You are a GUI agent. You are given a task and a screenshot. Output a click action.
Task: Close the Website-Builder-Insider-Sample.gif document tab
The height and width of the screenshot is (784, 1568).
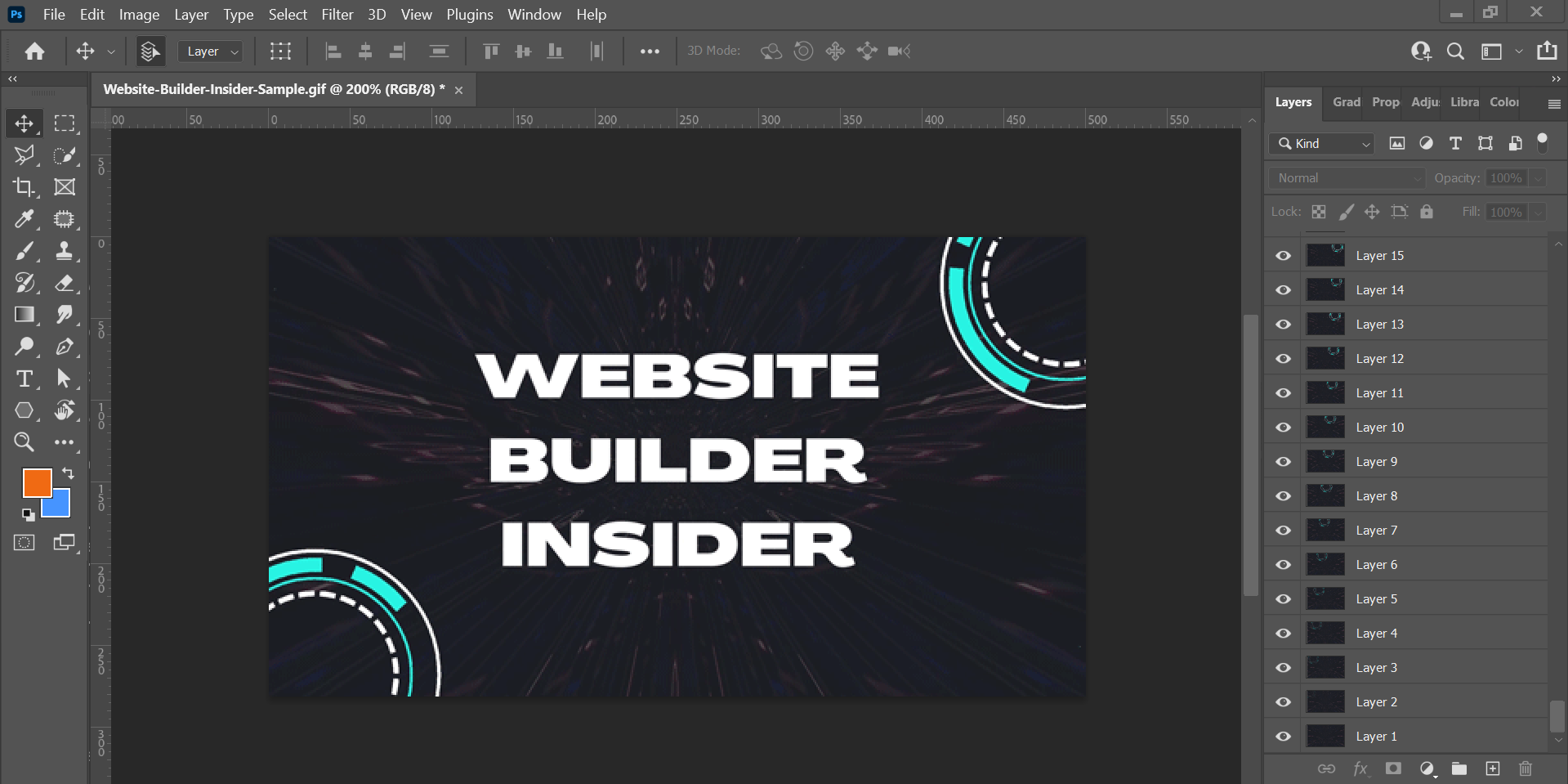click(x=459, y=90)
